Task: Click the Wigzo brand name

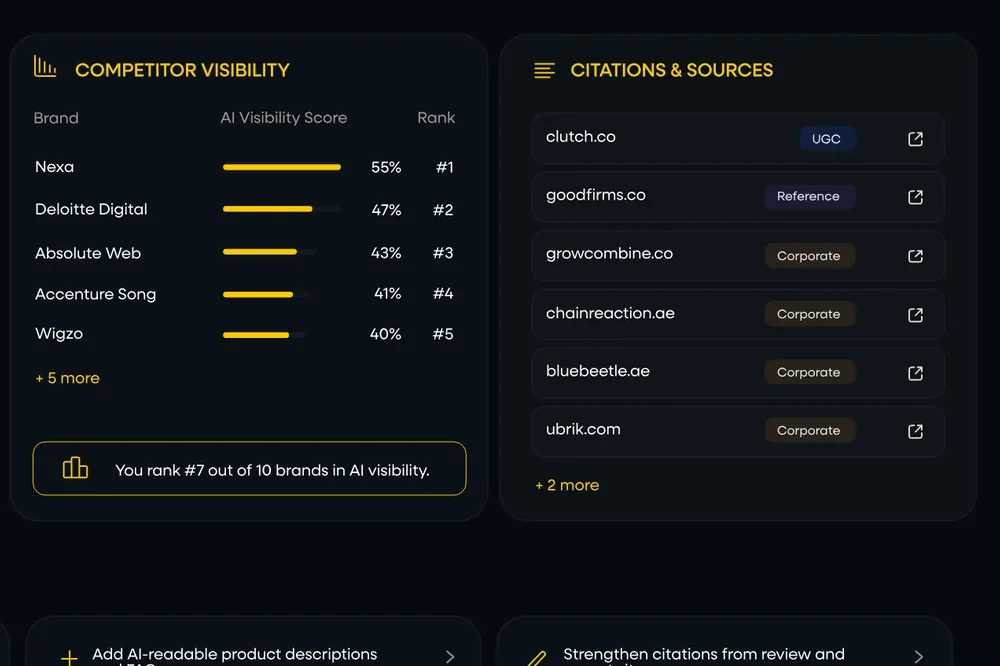Action: click(59, 334)
